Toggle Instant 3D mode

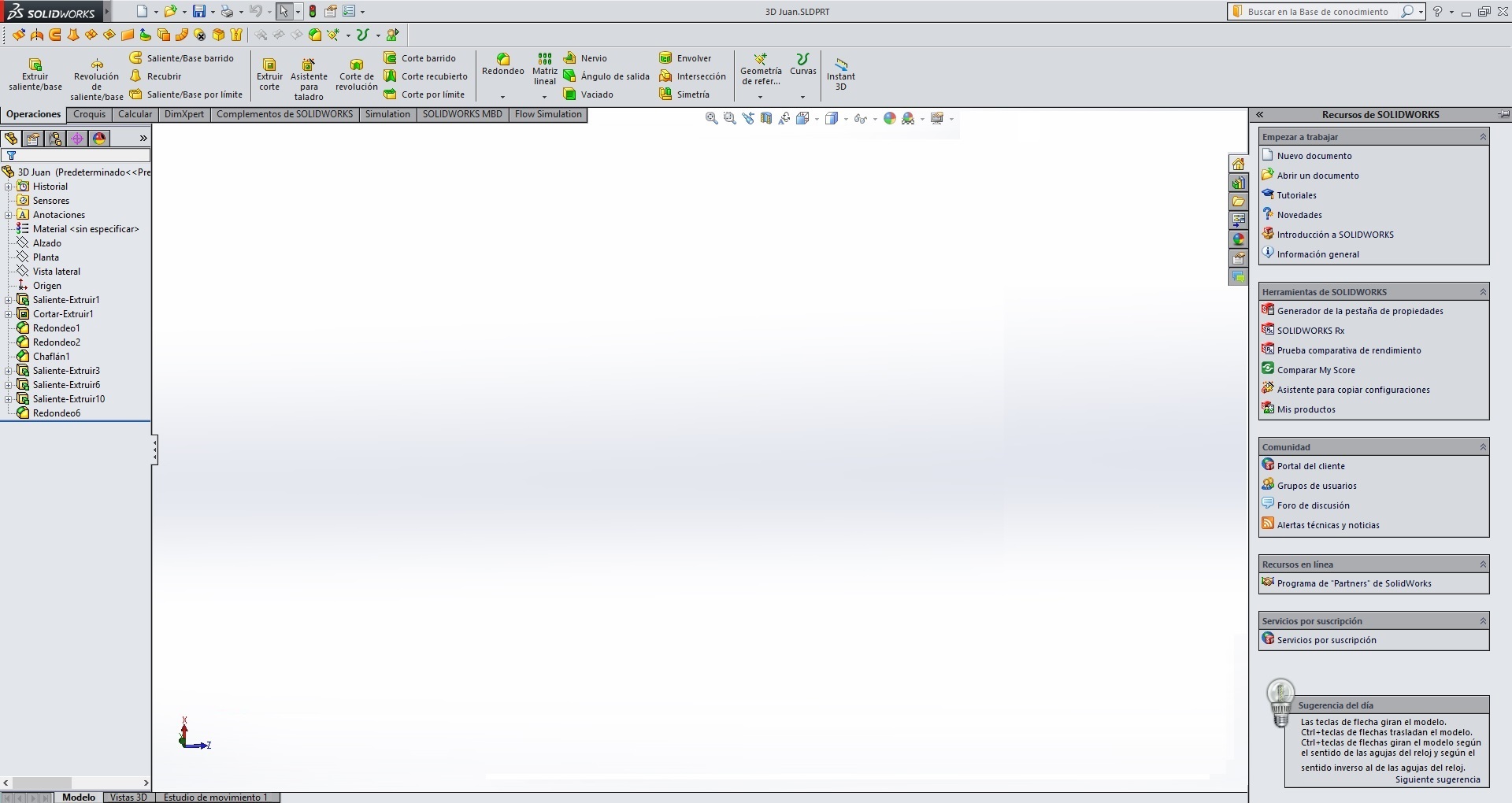(841, 74)
